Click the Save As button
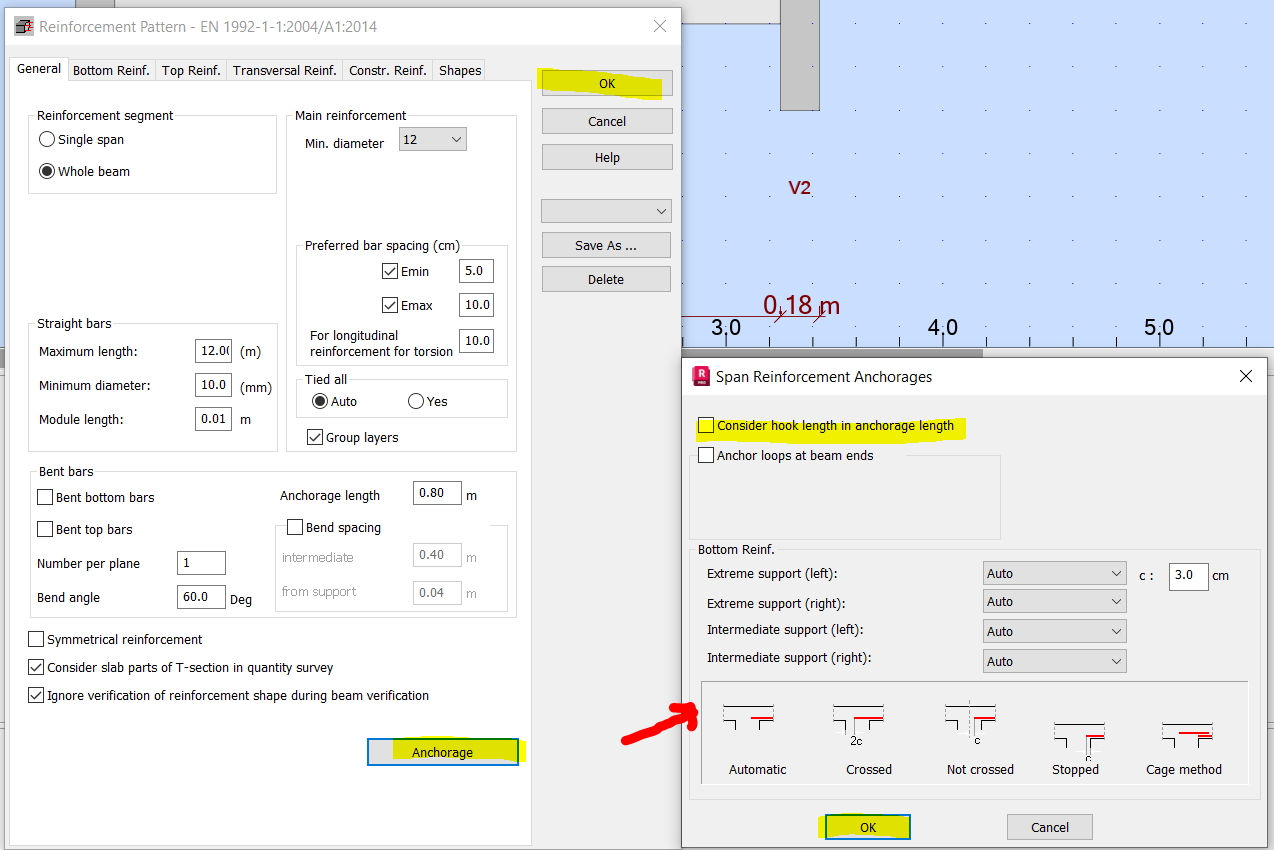The height and width of the screenshot is (850, 1274). pos(606,245)
